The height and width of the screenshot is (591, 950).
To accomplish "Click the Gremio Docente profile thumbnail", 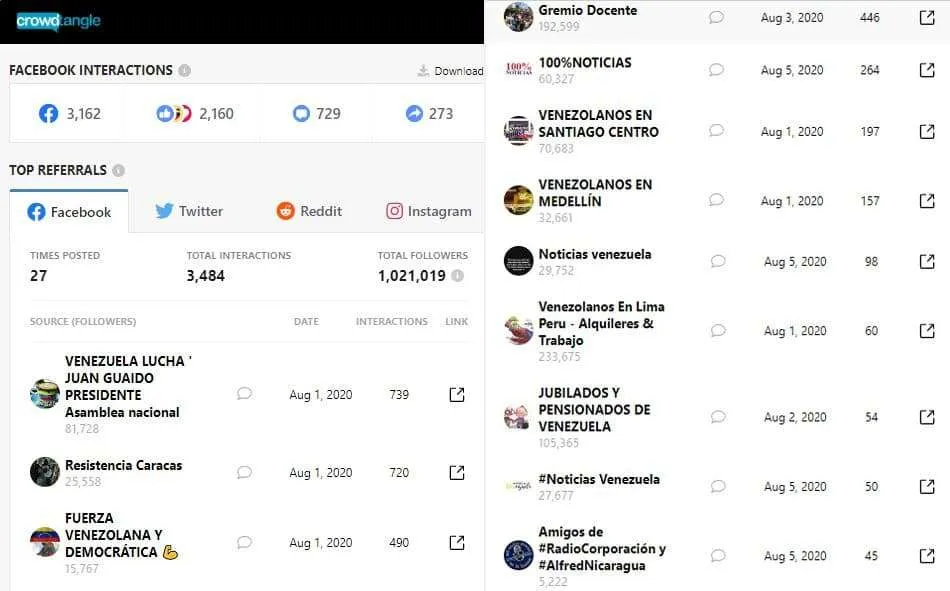I will click(518, 17).
